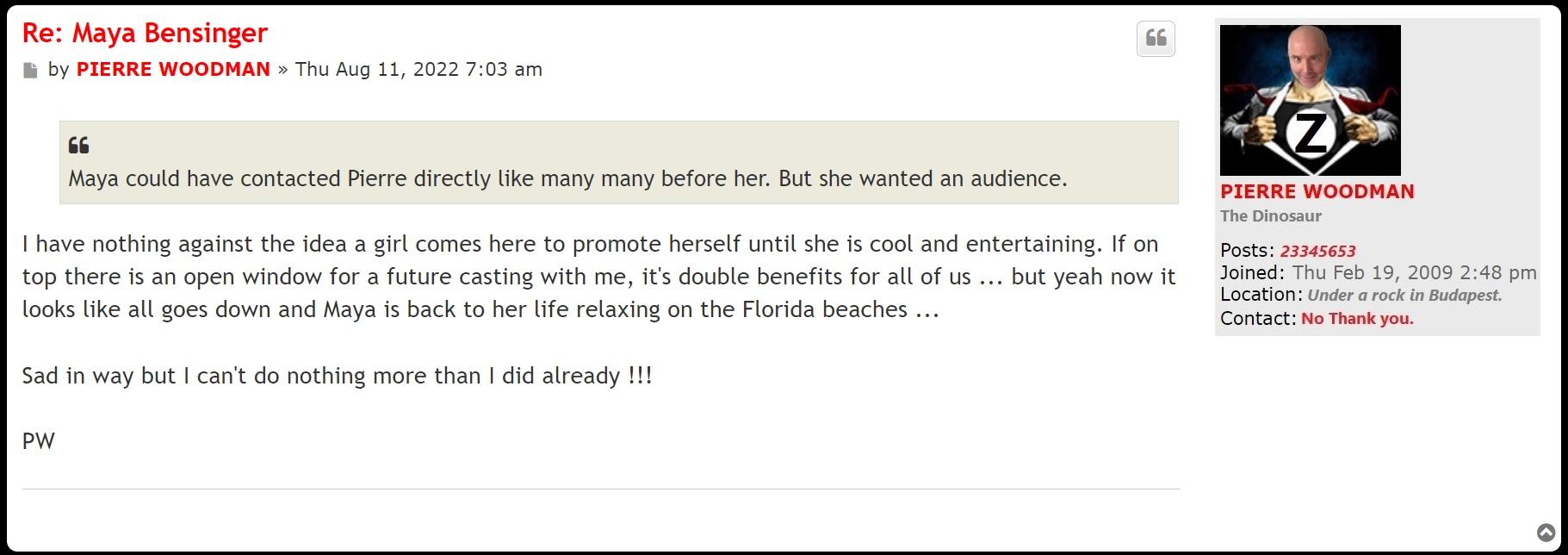Open Pierre Woodman's avatar image

[1310, 100]
